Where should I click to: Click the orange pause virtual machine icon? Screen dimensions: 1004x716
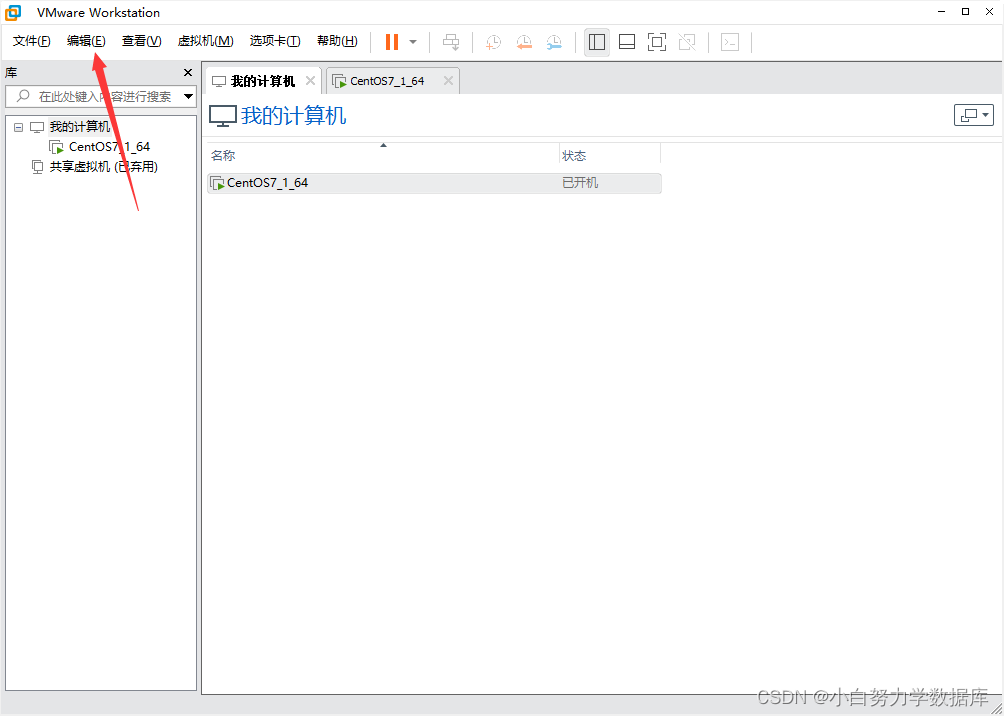392,42
